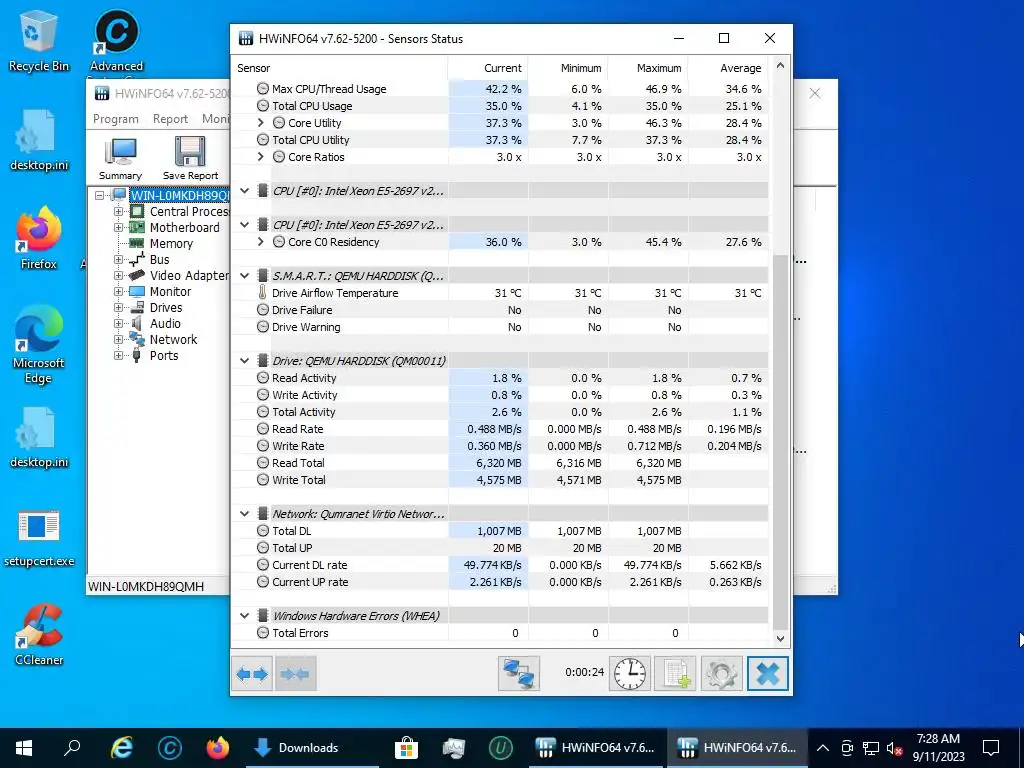Expand Video Adapter tree node

pyautogui.click(x=118, y=276)
